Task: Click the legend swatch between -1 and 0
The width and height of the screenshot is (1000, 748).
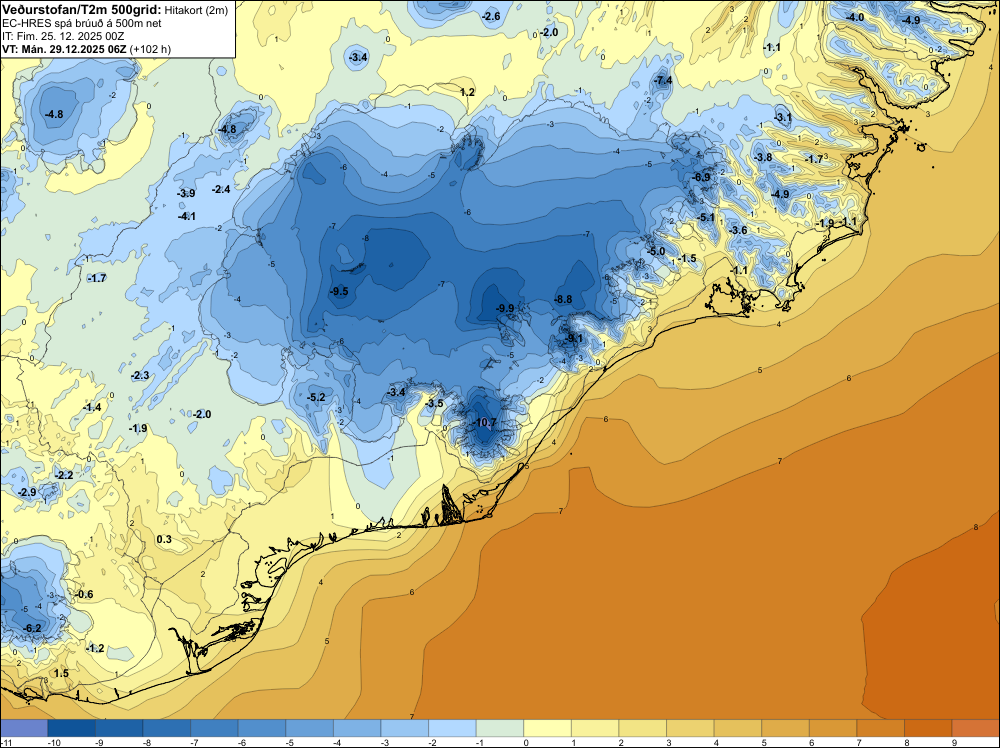Action: click(x=499, y=728)
